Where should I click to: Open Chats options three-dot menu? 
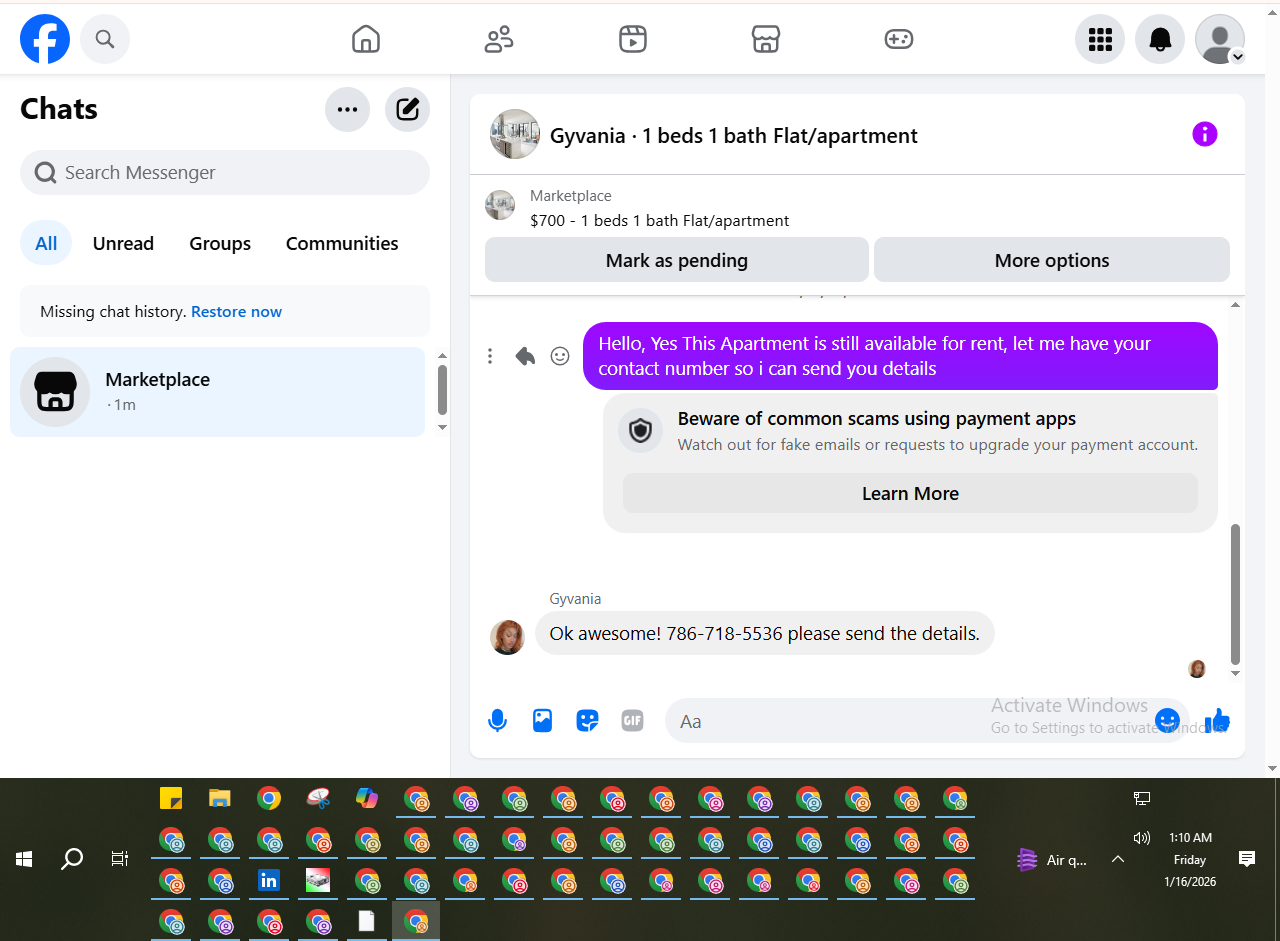pyautogui.click(x=347, y=109)
